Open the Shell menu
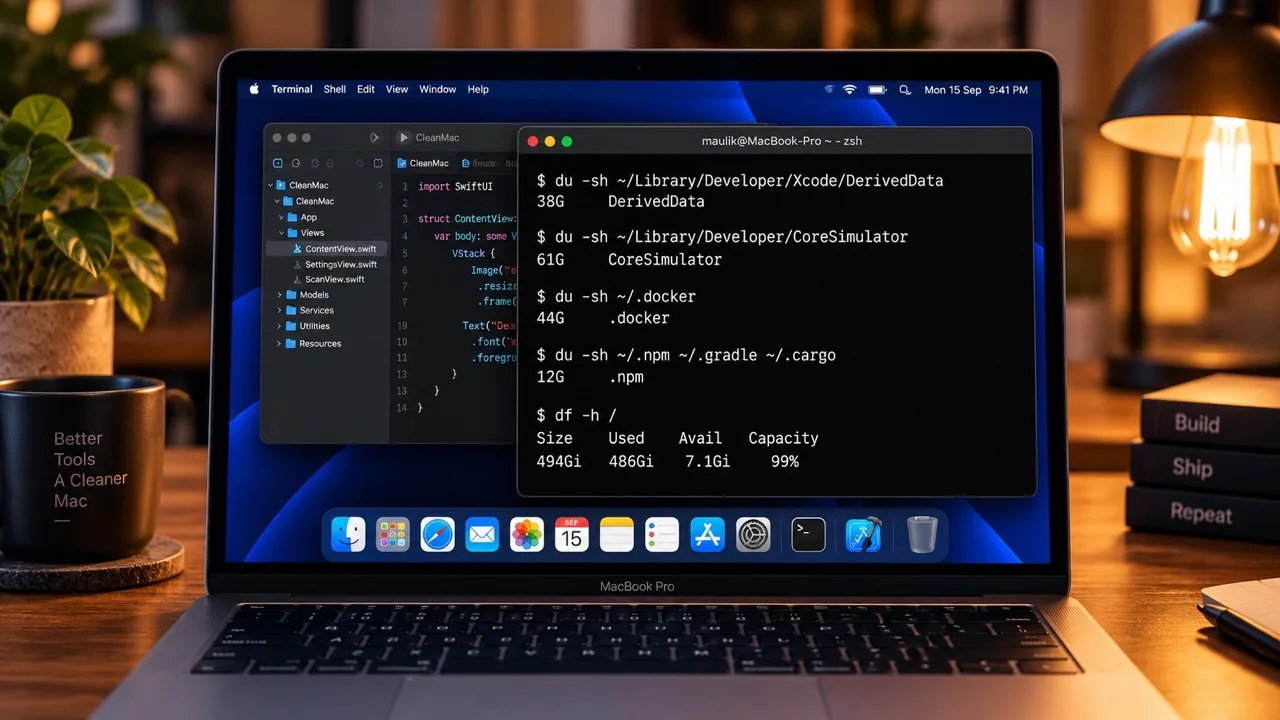This screenshot has height=720, width=1280. [335, 89]
